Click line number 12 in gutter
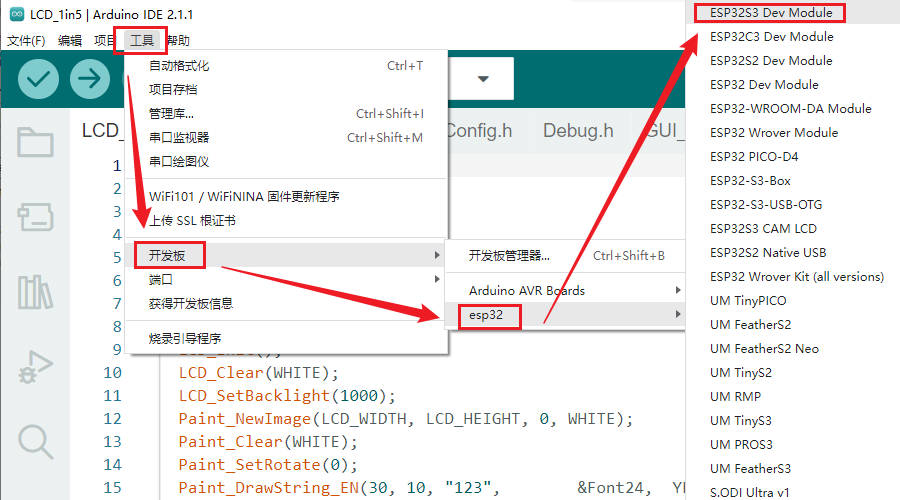Viewport: 900px width, 500px height. (x=112, y=419)
